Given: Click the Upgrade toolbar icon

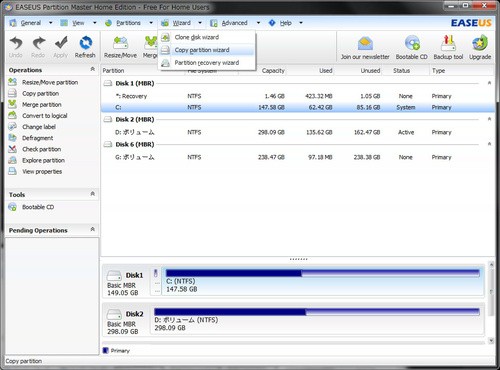Looking at the screenshot, I should click(480, 43).
